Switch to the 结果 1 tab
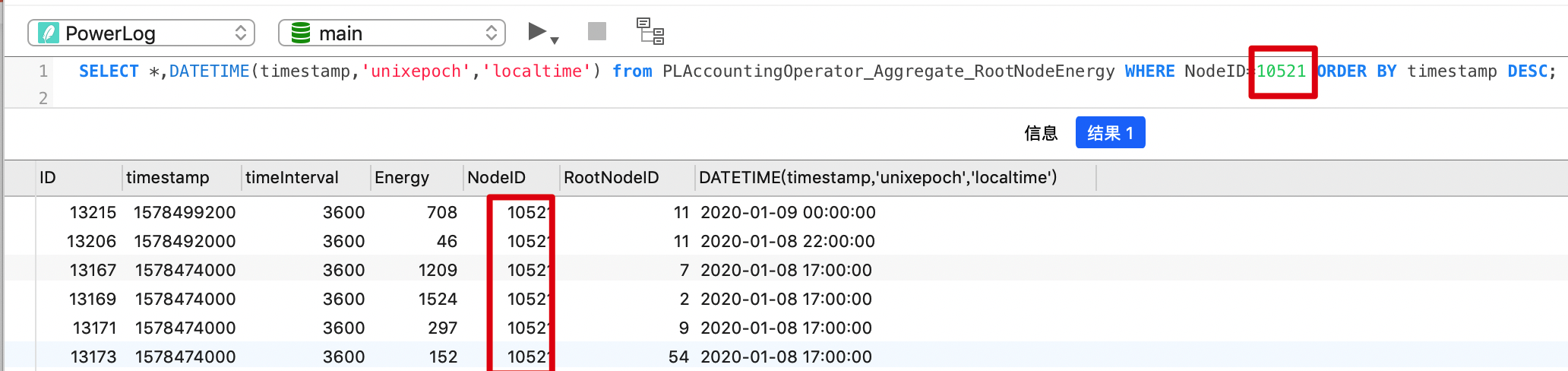This screenshot has width=1568, height=371. [1110, 133]
